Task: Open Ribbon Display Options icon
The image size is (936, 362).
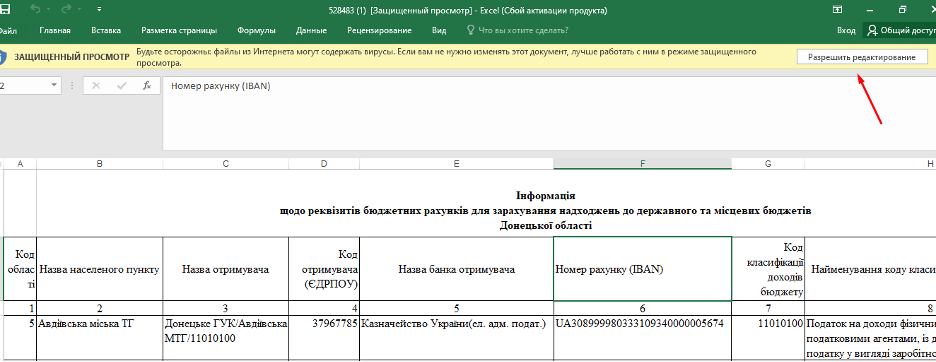Action: click(x=838, y=10)
